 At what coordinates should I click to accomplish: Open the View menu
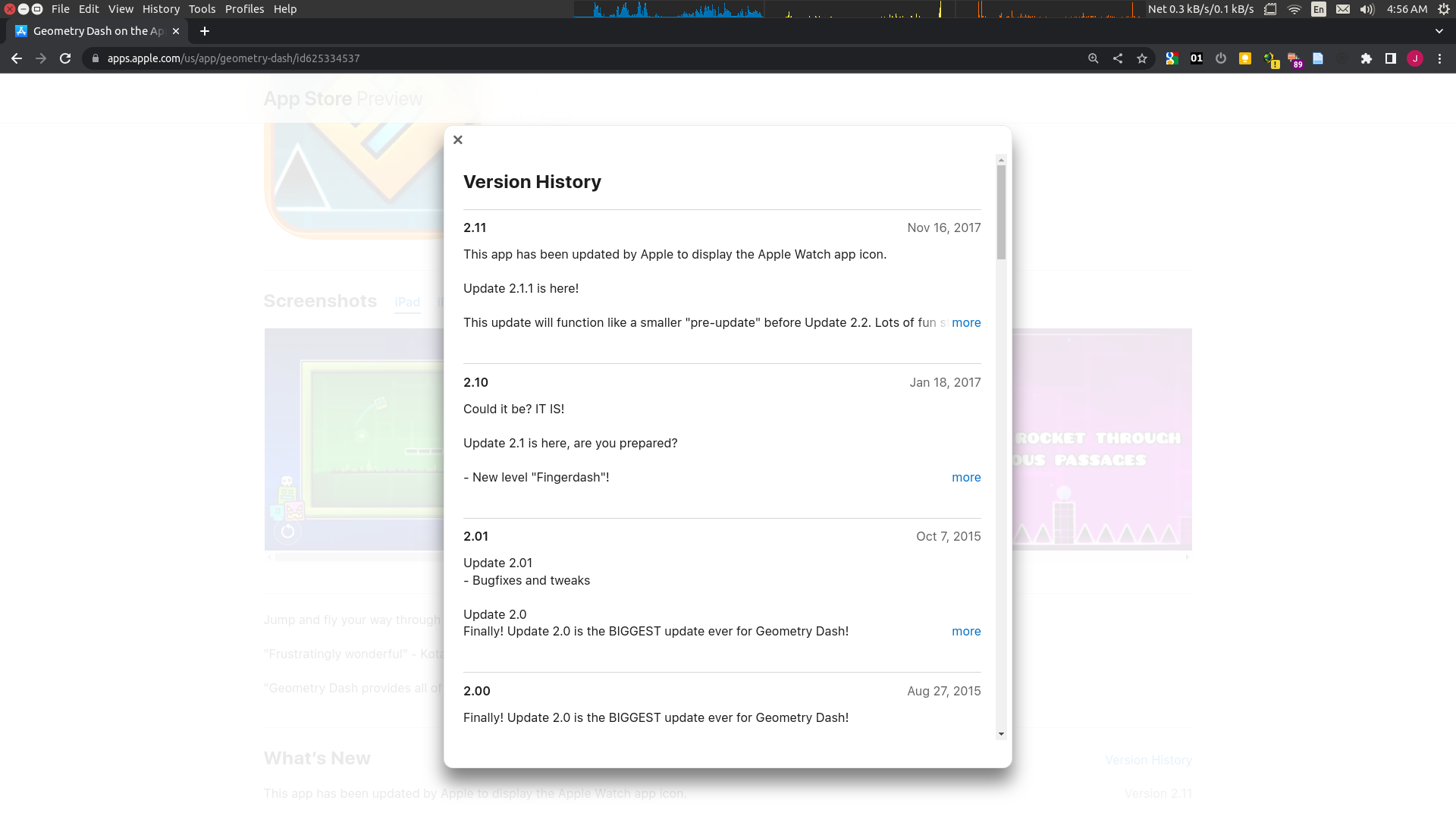121,9
